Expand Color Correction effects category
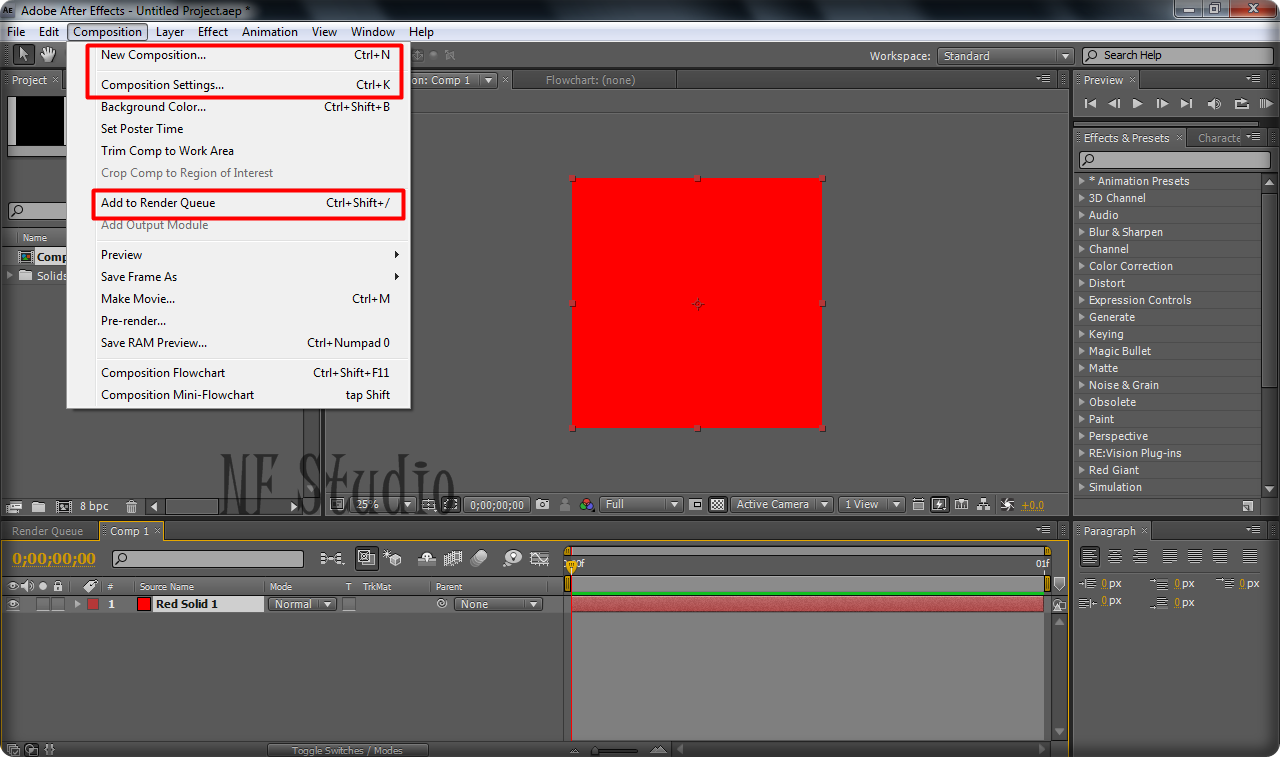The height and width of the screenshot is (757, 1280). (x=1082, y=266)
